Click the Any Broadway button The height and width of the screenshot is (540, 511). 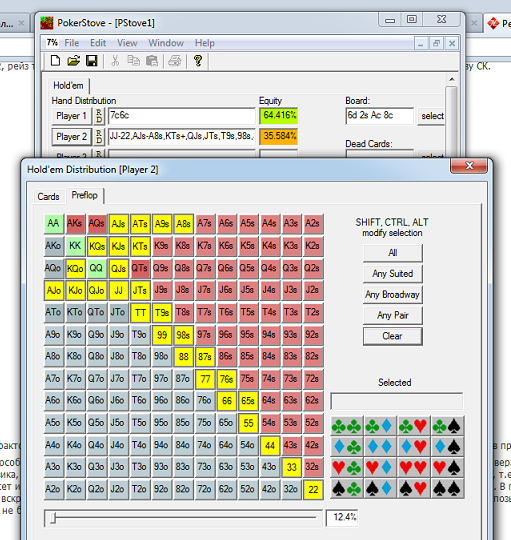click(x=393, y=294)
